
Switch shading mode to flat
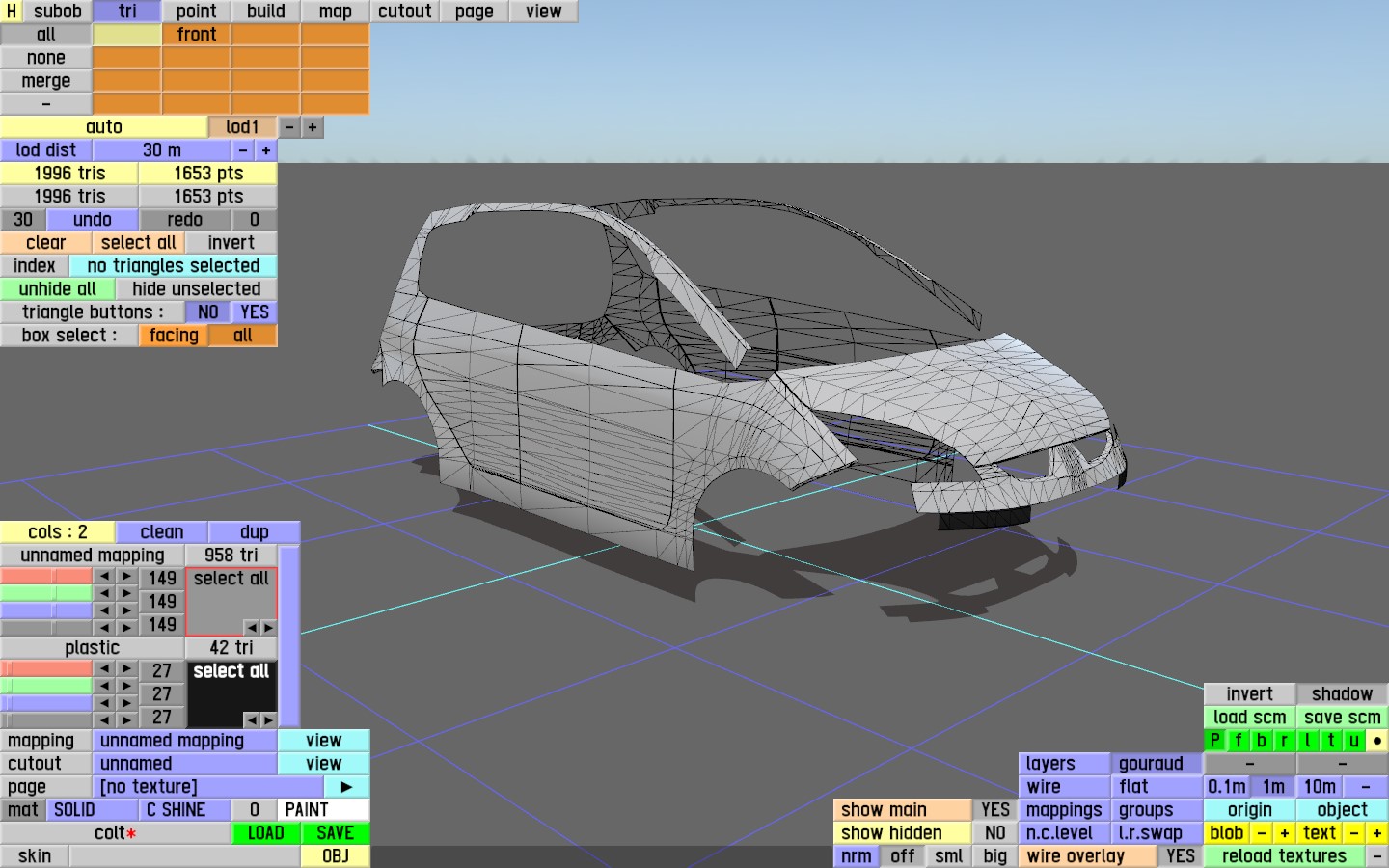(1157, 787)
